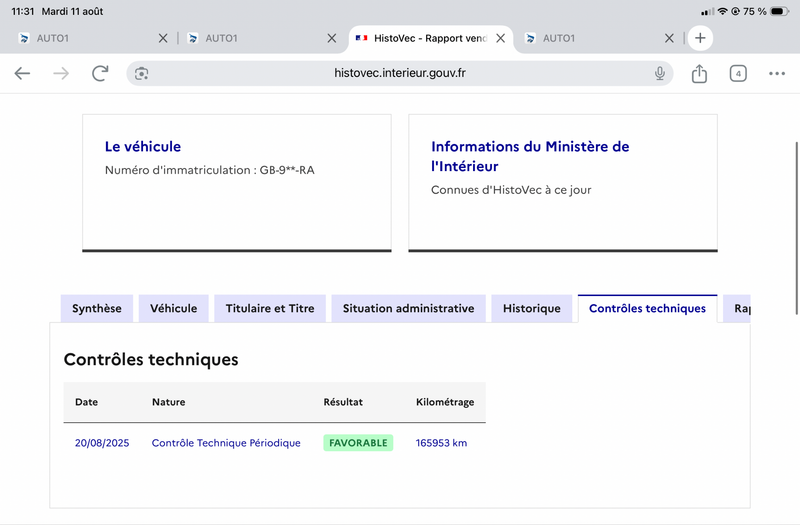
Task: Reload the HistoVec page
Action: (x=100, y=73)
